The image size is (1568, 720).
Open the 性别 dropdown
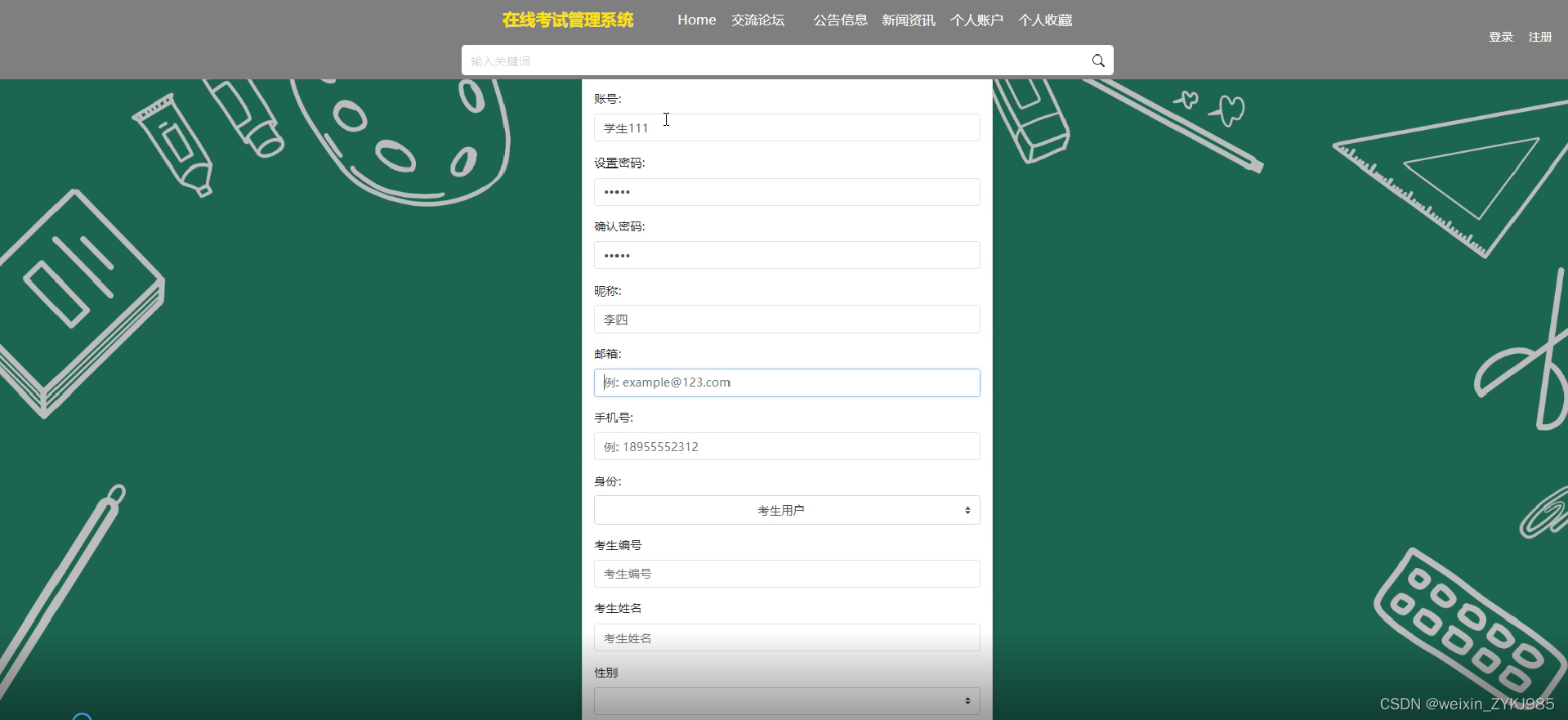click(787, 701)
